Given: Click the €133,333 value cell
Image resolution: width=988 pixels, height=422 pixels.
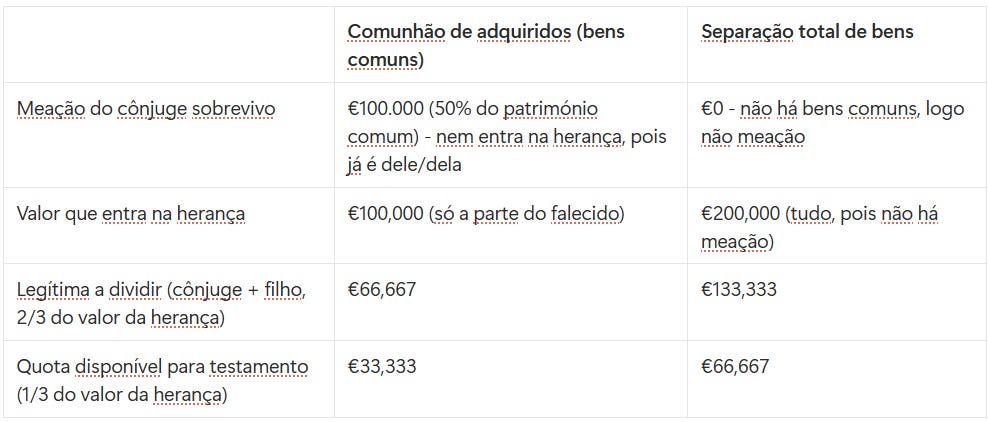Looking at the screenshot, I should 739,290.
